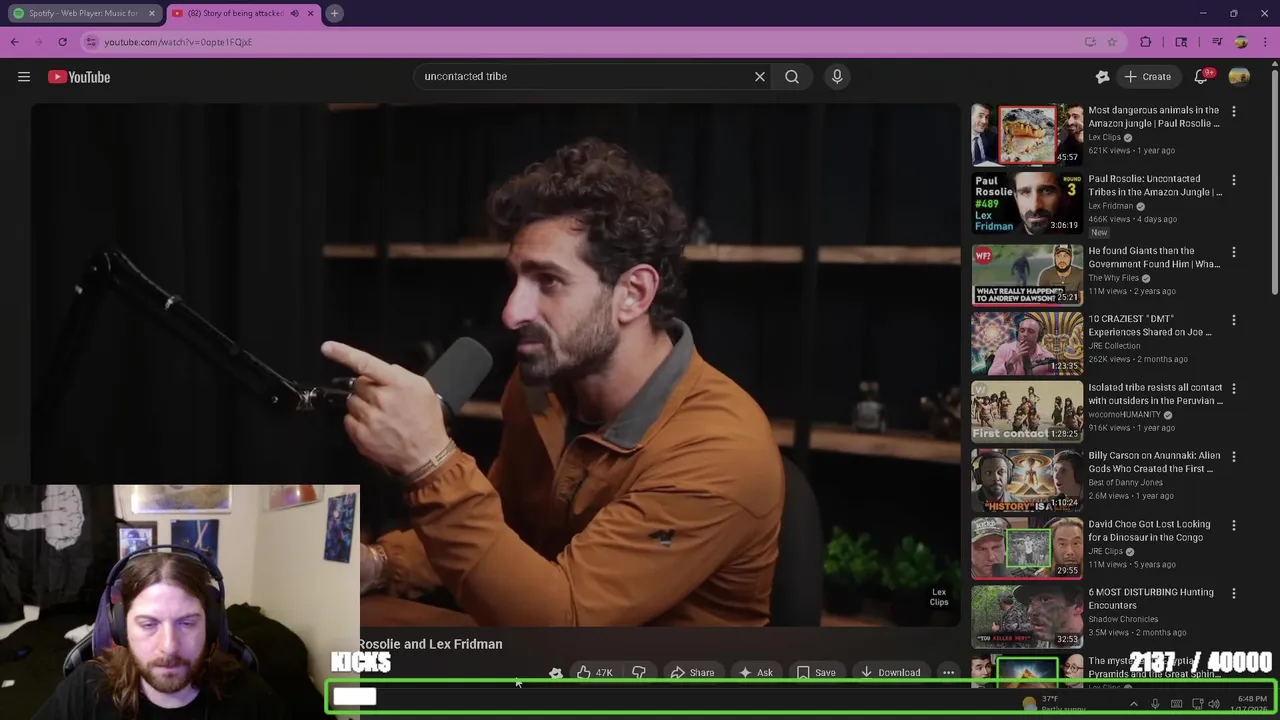The height and width of the screenshot is (720, 1280).
Task: Open options for 'Paul Rosolie: Uncontacted Tribes' video
Action: (1233, 181)
